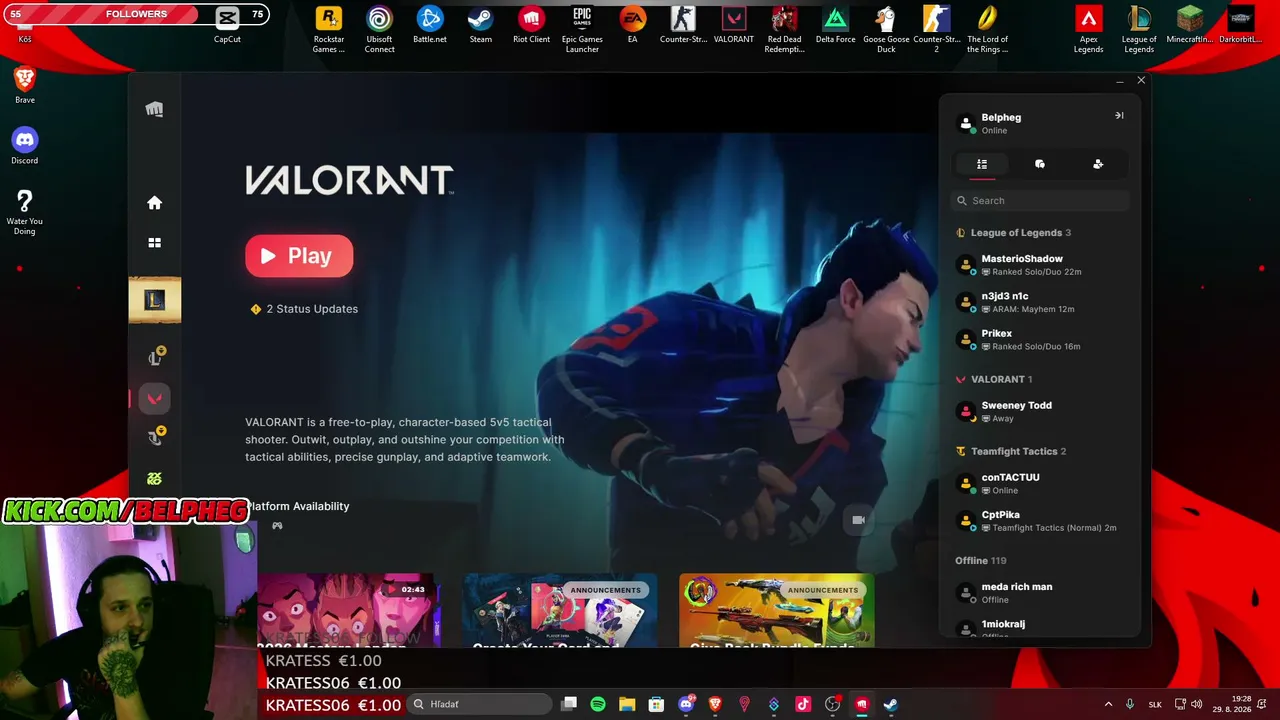Viewport: 1280px width, 720px height.
Task: Open Water You Doing desktop shortcut
Action: (x=25, y=212)
